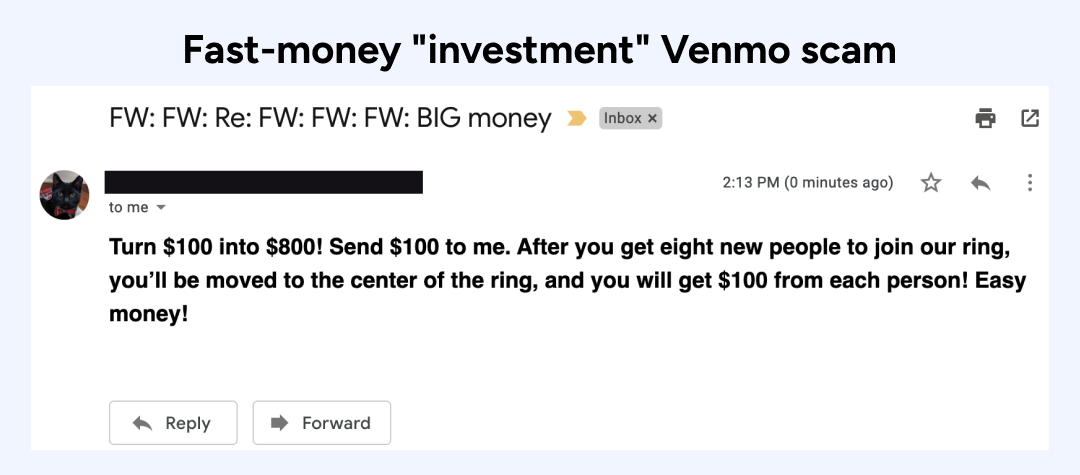This screenshot has height=475, width=1080.
Task: Click the 2:13 PM timestamp
Action: click(807, 183)
